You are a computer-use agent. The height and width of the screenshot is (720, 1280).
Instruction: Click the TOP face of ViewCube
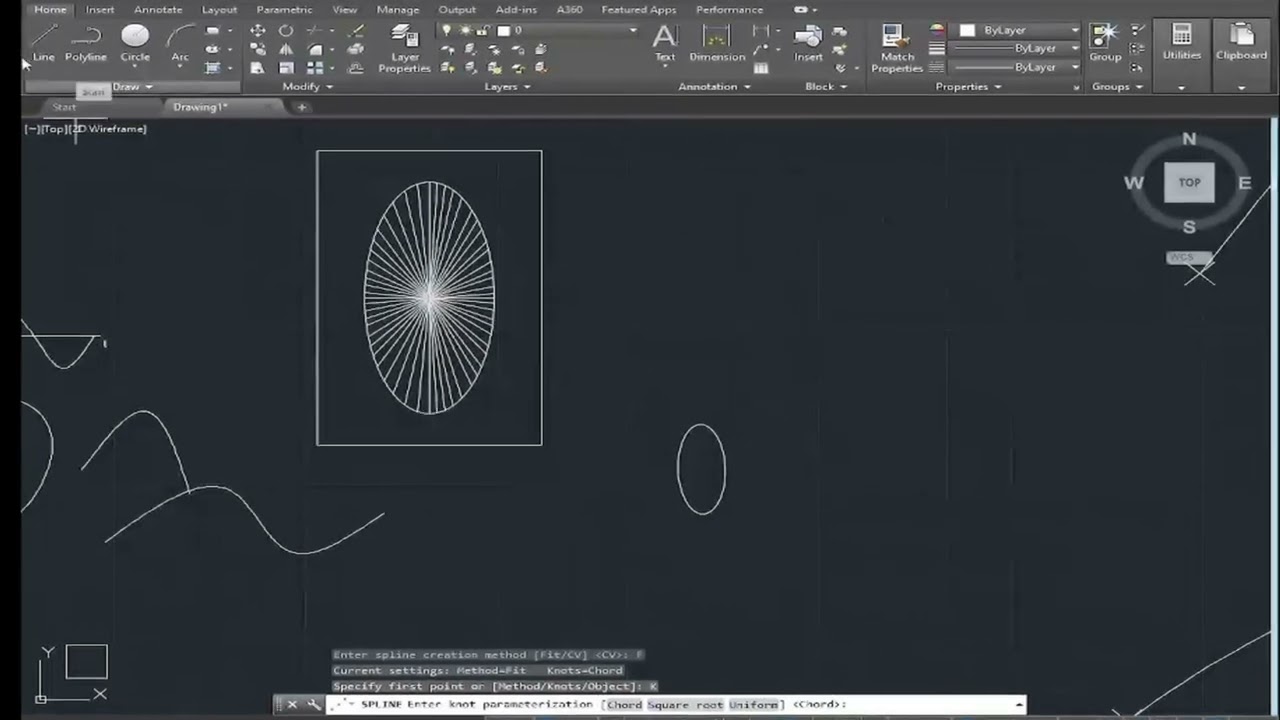click(1189, 183)
